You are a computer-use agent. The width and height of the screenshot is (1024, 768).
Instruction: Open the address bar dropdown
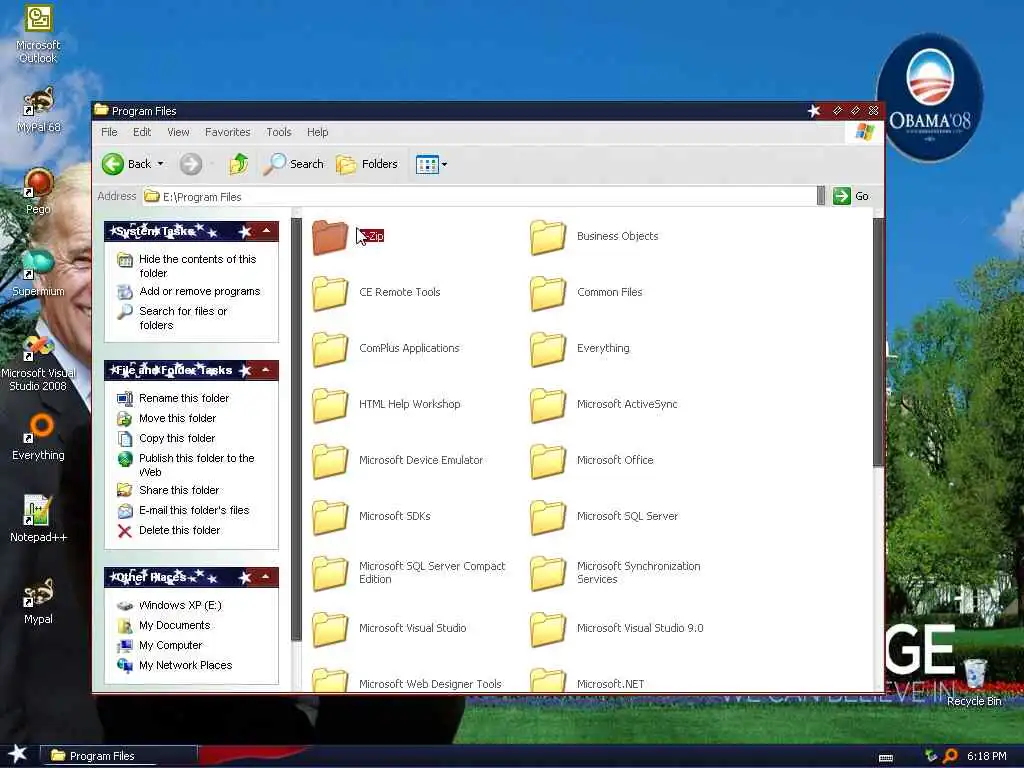[821, 196]
